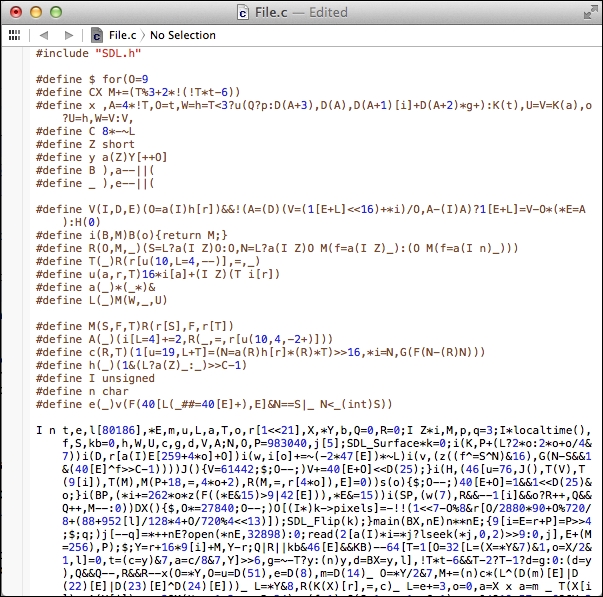
Task: Open the related items grid menu
Action: pyautogui.click(x=14, y=35)
